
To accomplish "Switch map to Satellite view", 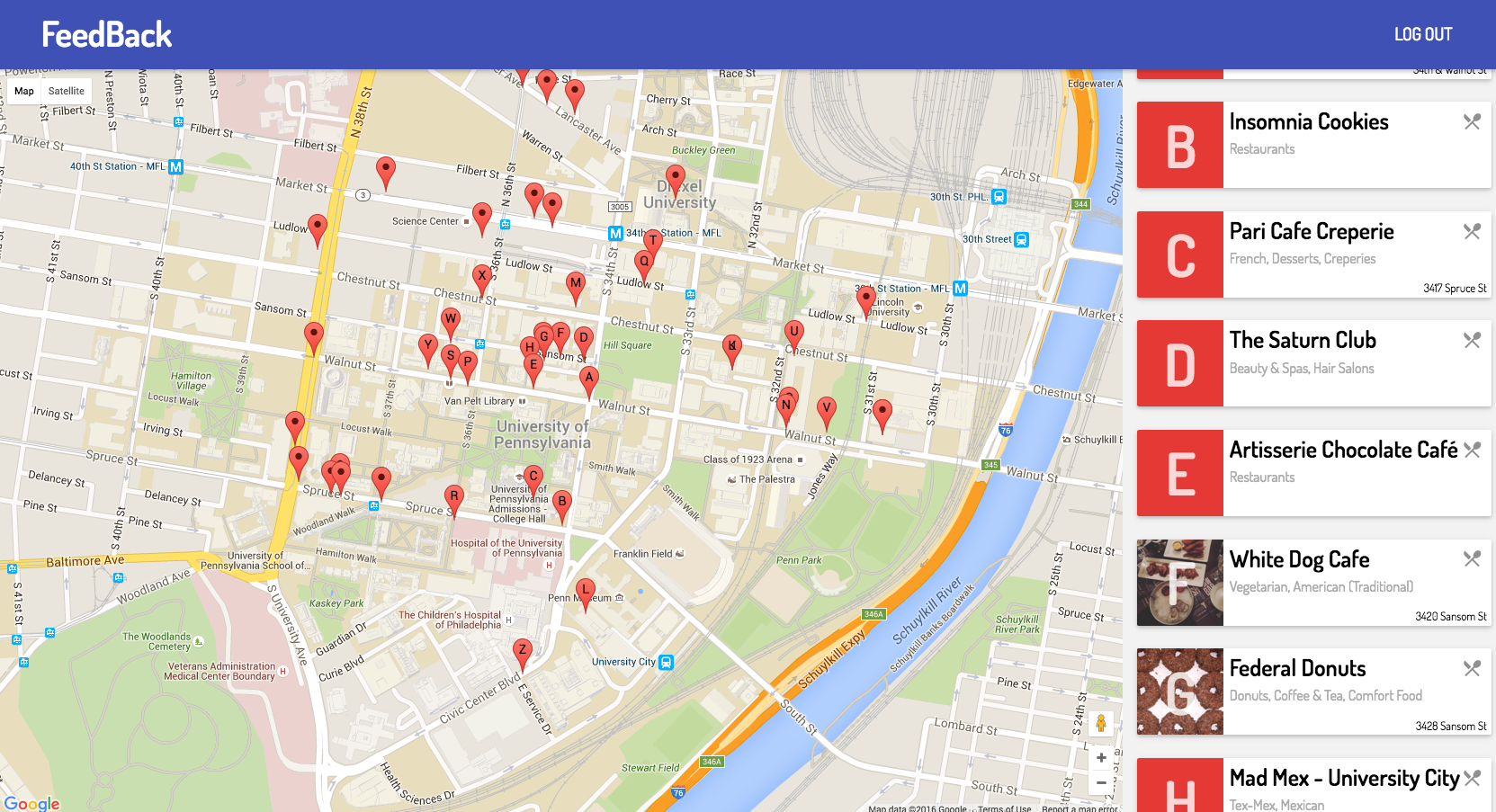I will coord(67,91).
